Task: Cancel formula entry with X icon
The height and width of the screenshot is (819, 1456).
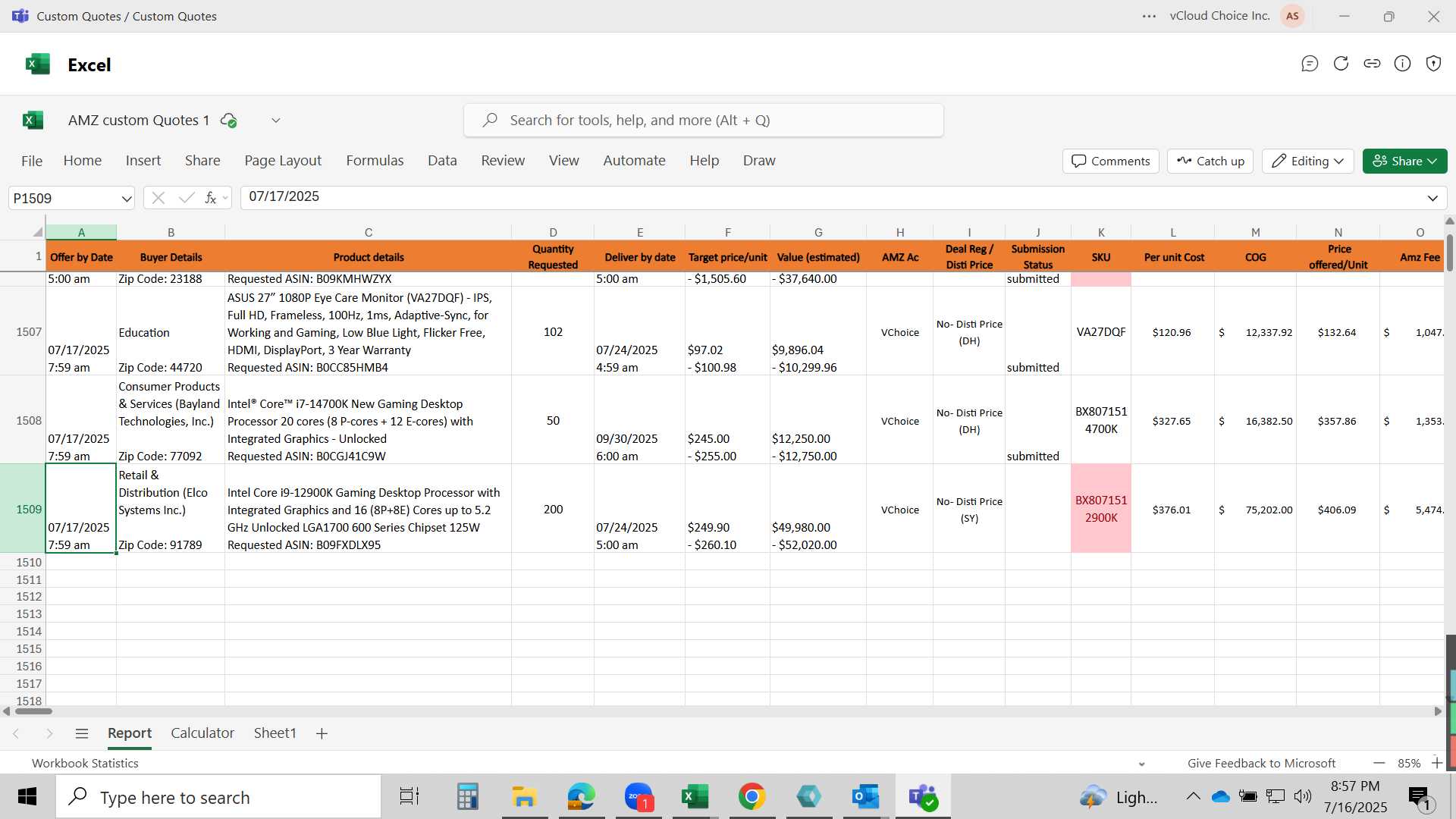Action: (x=158, y=198)
